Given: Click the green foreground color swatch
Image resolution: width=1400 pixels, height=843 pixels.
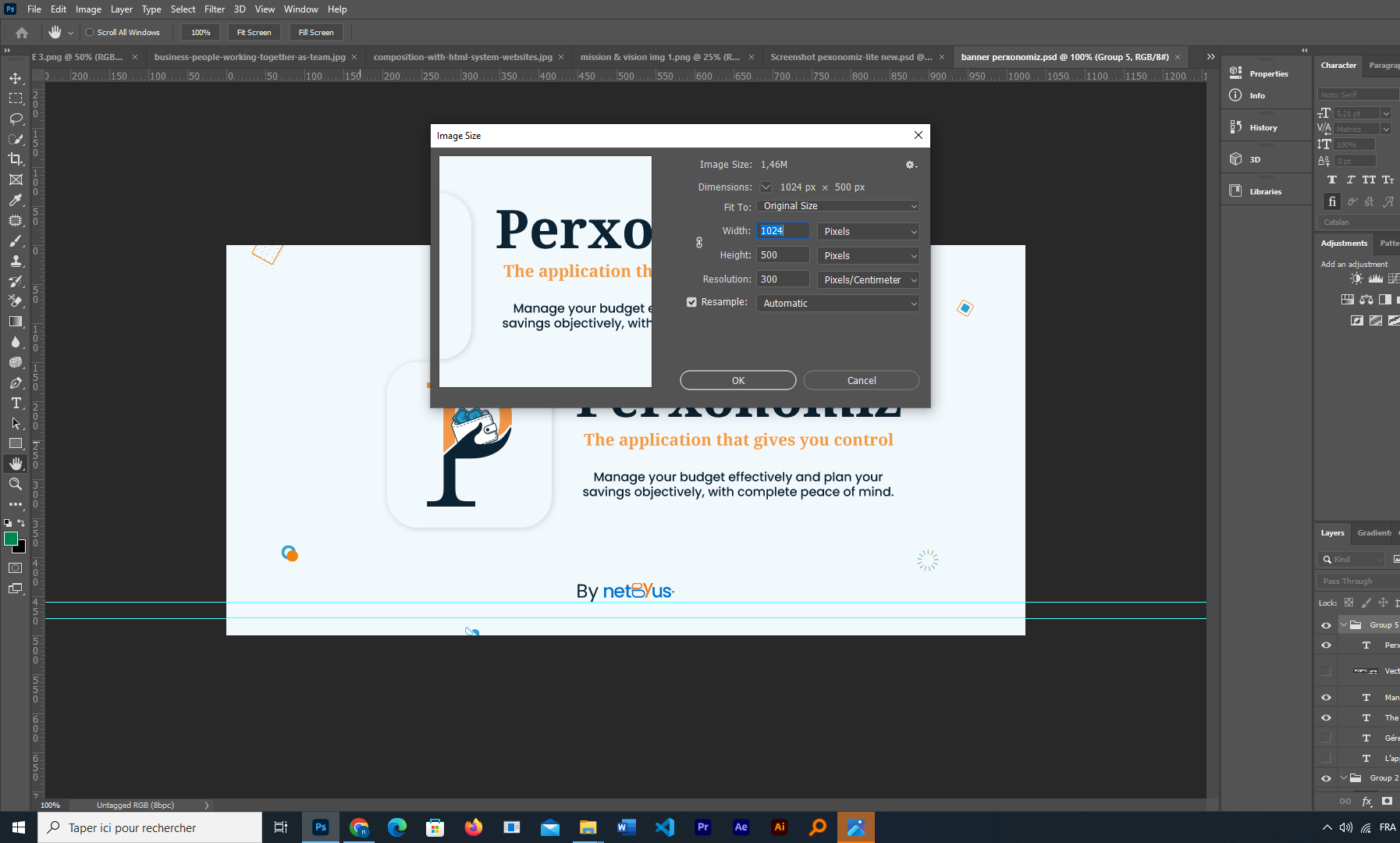Looking at the screenshot, I should coord(11,539).
